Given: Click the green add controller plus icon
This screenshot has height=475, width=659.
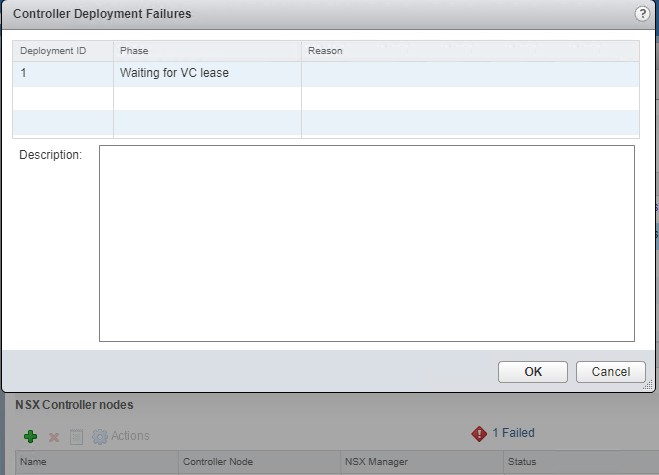Looking at the screenshot, I should click(x=31, y=436).
